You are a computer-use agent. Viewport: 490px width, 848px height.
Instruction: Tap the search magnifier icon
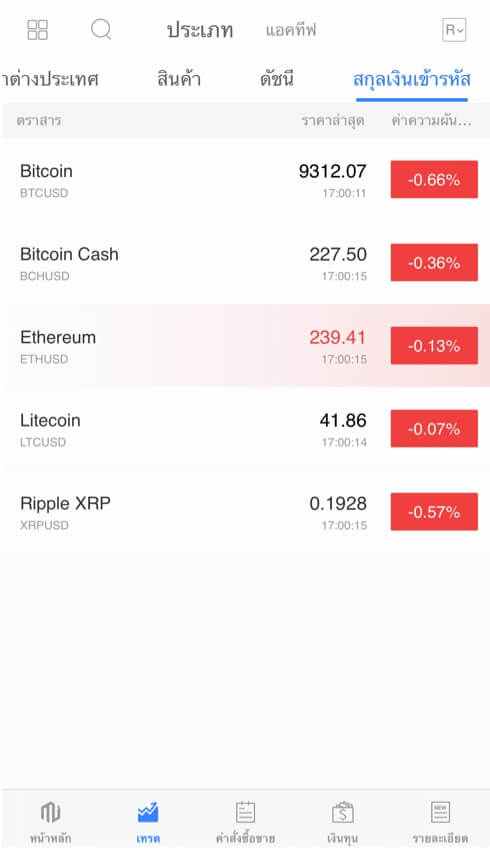(x=101, y=29)
